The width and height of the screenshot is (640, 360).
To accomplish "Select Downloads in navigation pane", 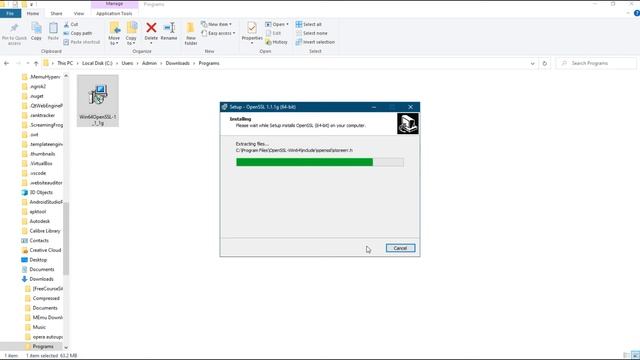I will 41,279.
